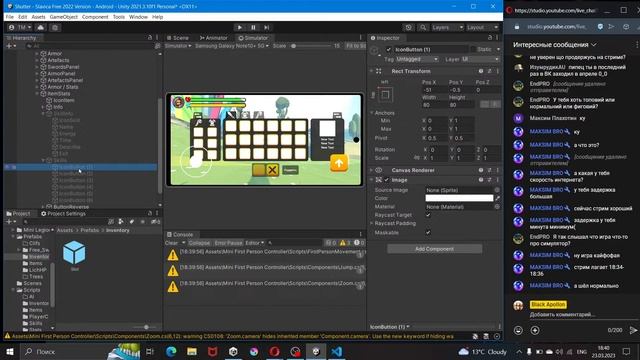
Task: Click the global search magnifier icon
Action: [x=423, y=27]
